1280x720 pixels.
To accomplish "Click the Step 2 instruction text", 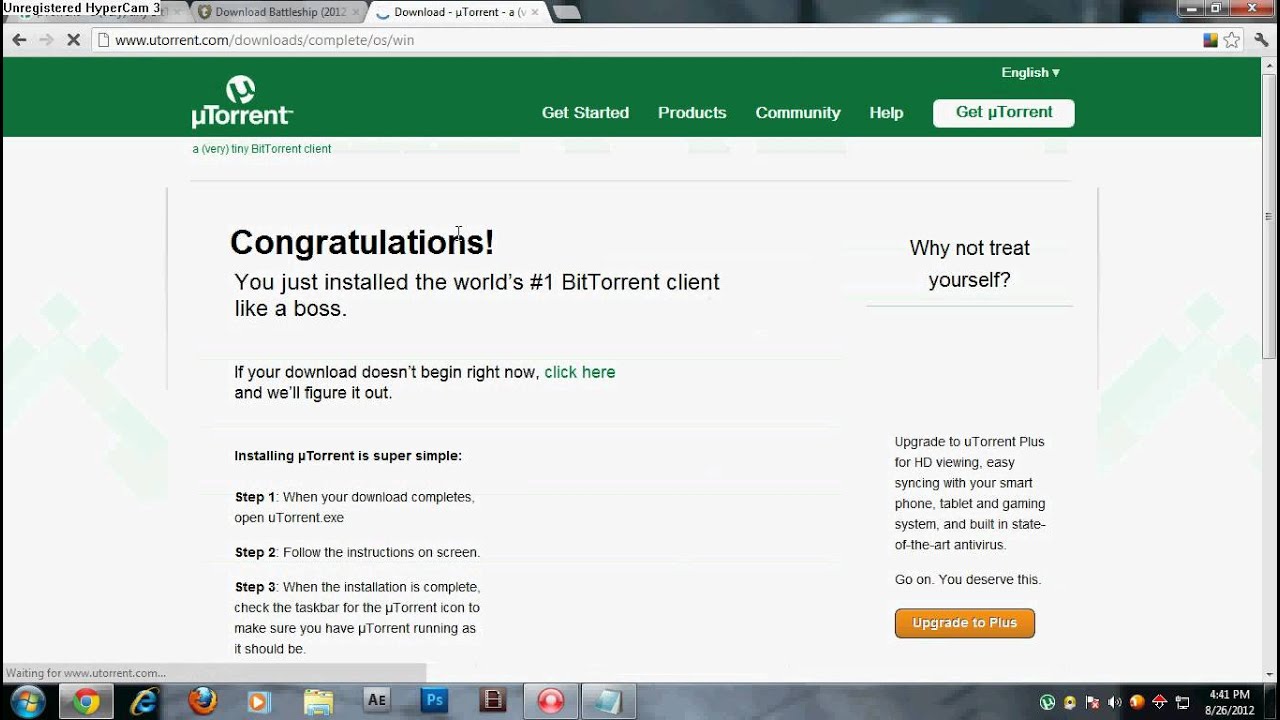I will [357, 552].
